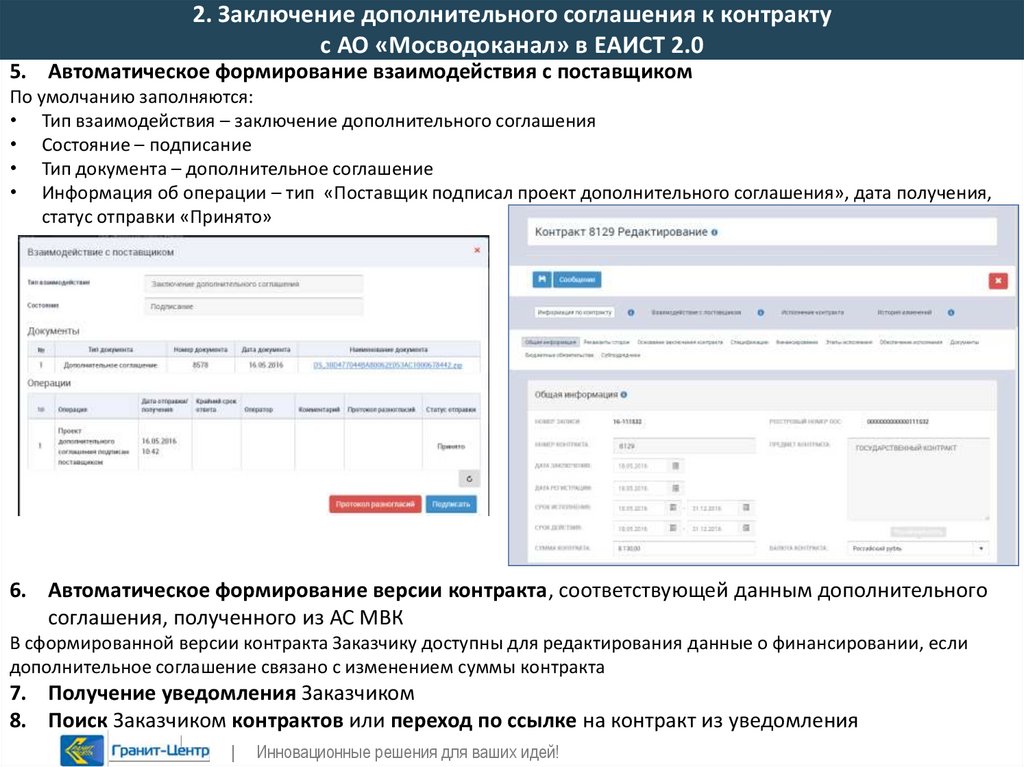Click the Гранит-Центр logo in footer
Viewport: 1024px width, 767px height.
(135, 750)
